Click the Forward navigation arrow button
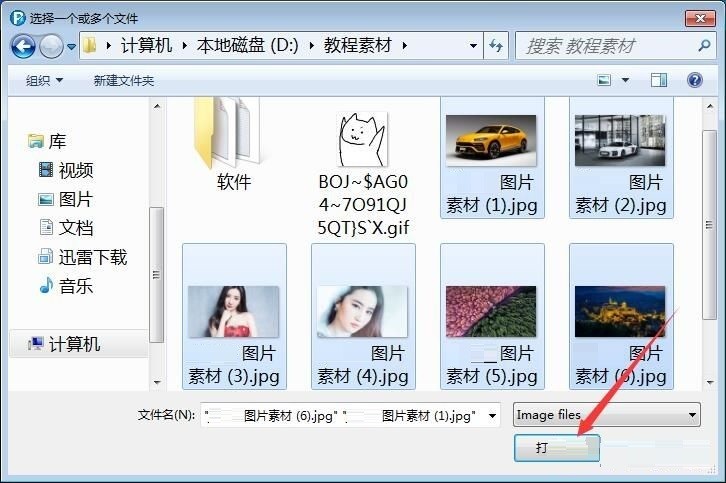The width and height of the screenshot is (726, 483). pos(51,46)
